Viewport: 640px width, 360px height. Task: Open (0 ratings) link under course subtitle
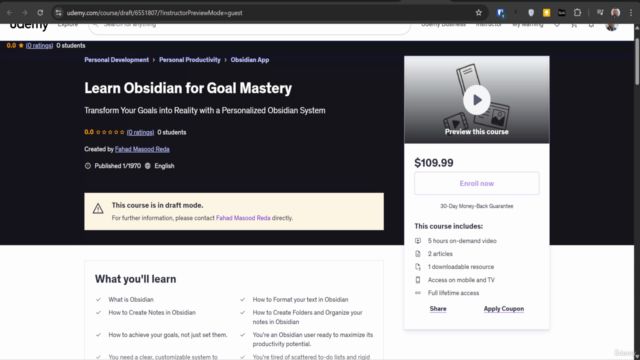(140, 132)
